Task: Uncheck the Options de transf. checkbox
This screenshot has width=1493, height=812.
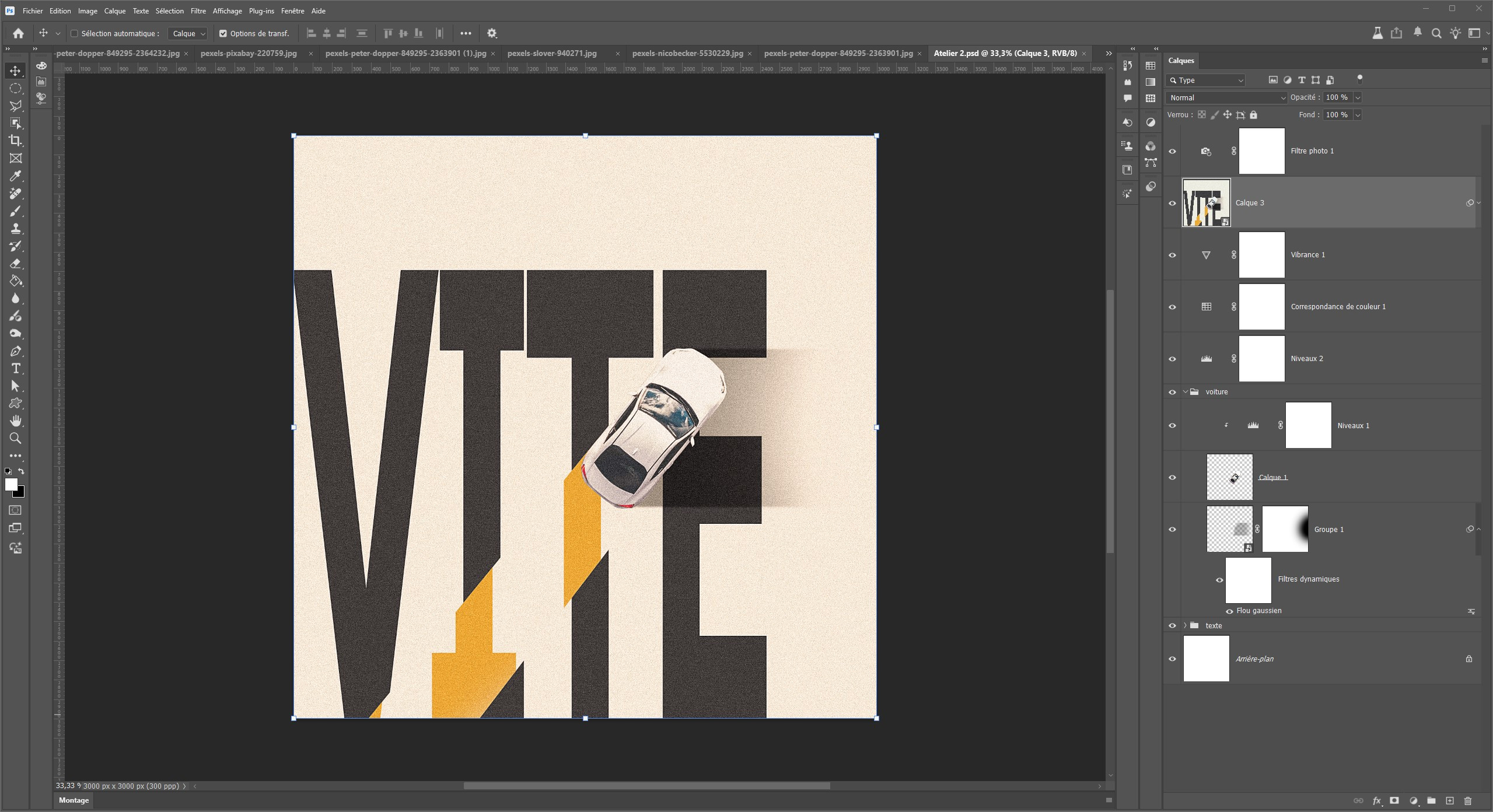Action: pos(223,34)
